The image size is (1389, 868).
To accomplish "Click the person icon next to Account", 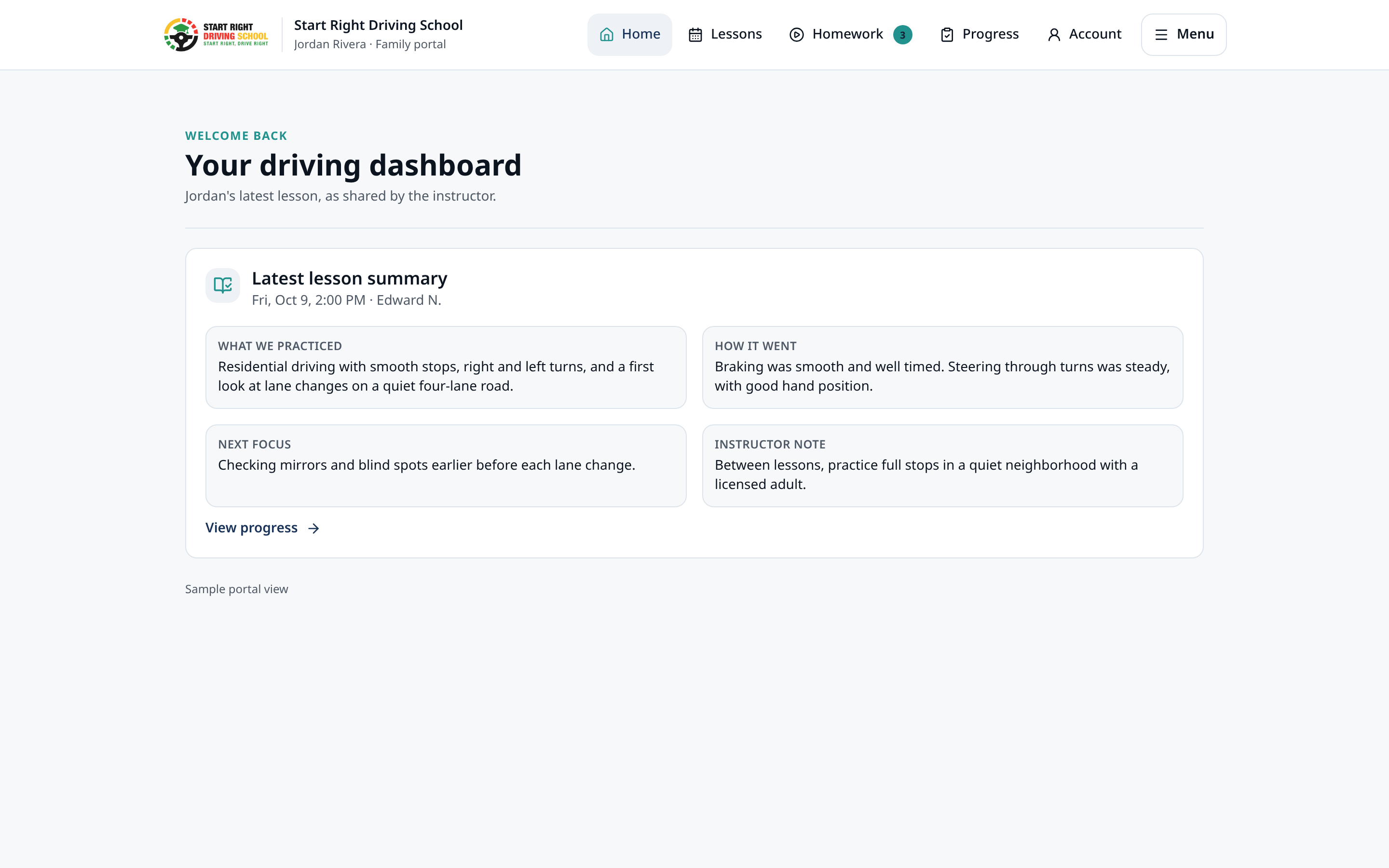I will (x=1054, y=35).
